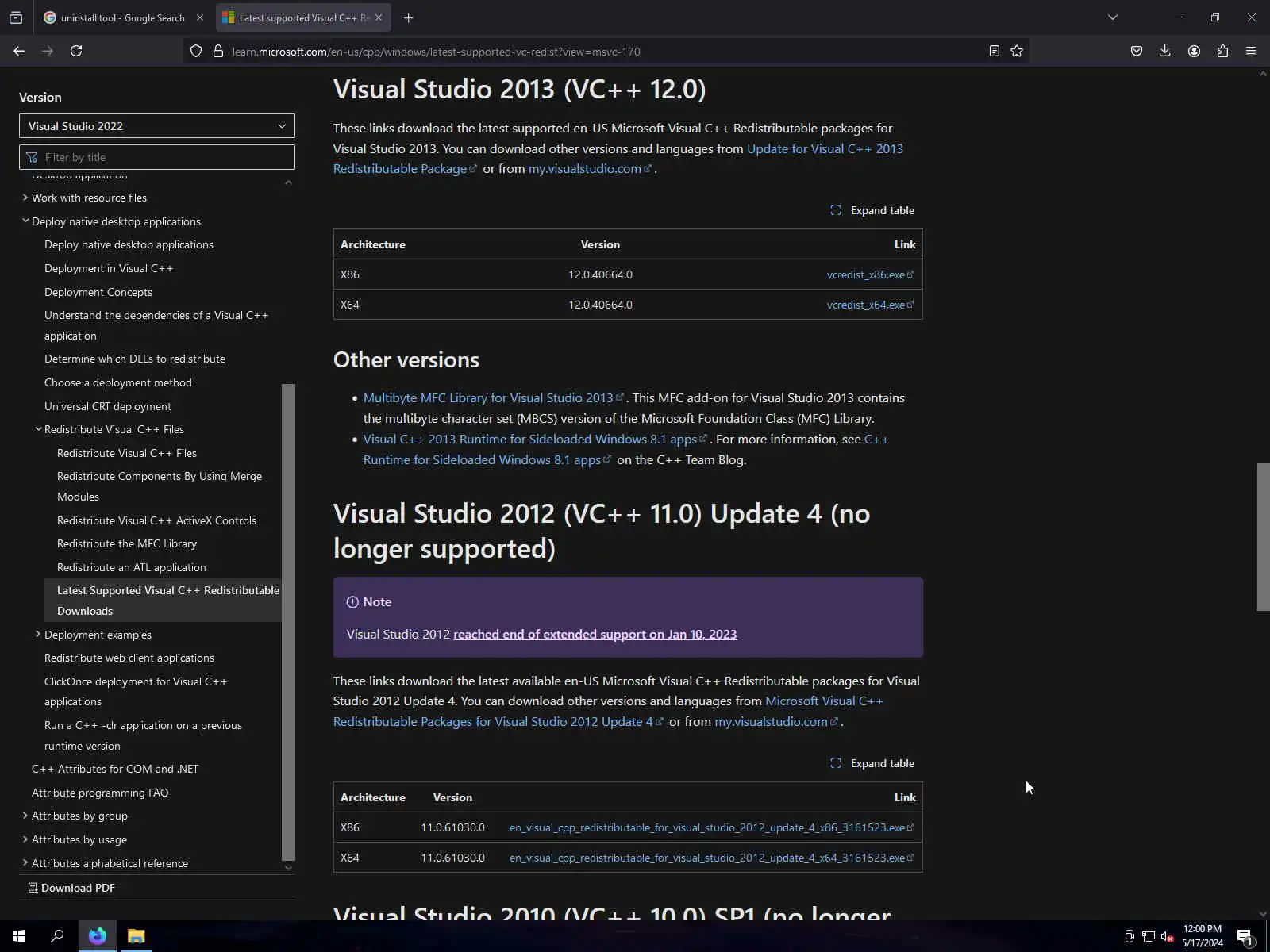Image resolution: width=1270 pixels, height=952 pixels.
Task: Open the browser downloads panel
Action: click(1165, 51)
